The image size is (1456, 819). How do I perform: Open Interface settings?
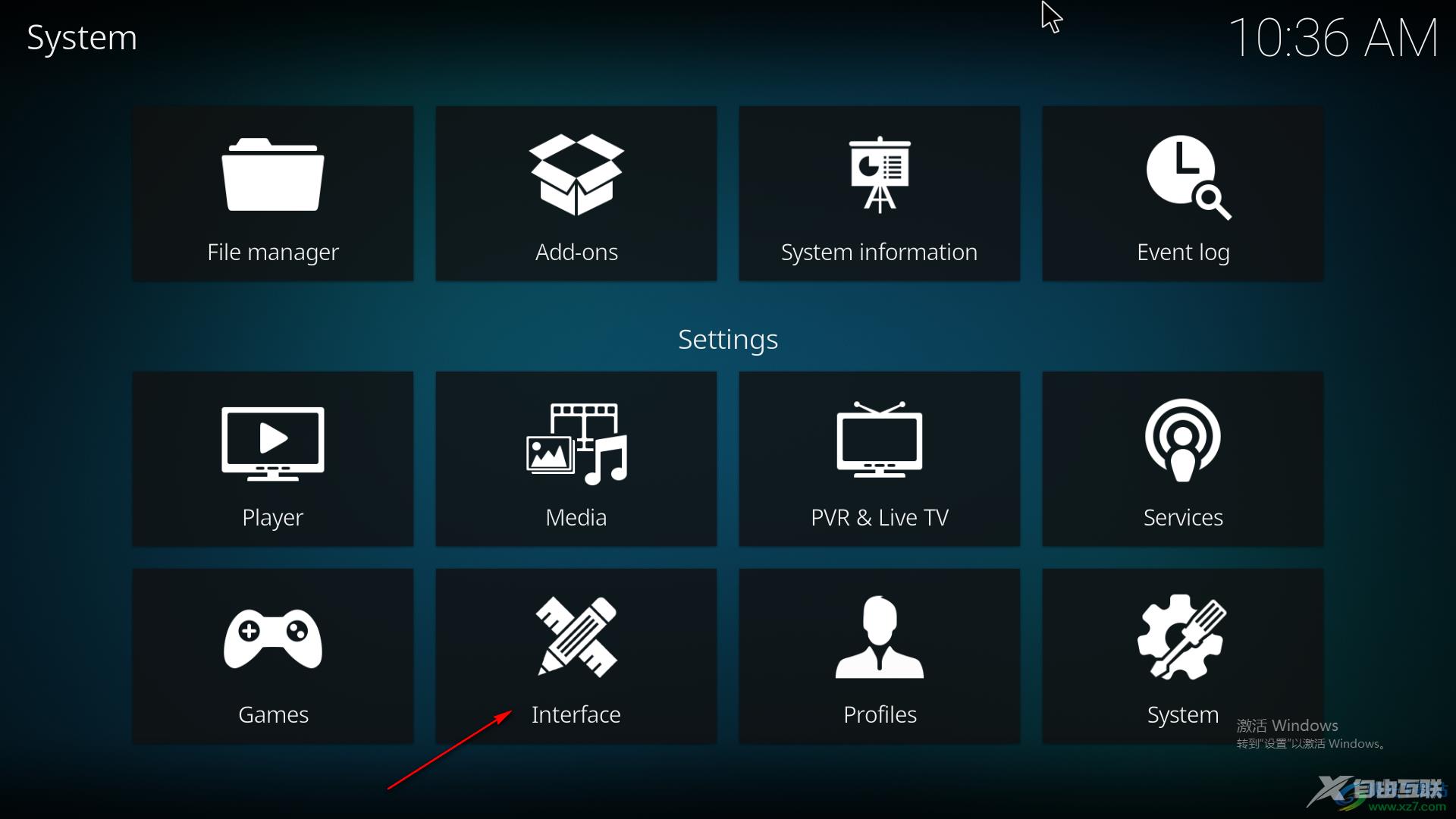(x=576, y=655)
